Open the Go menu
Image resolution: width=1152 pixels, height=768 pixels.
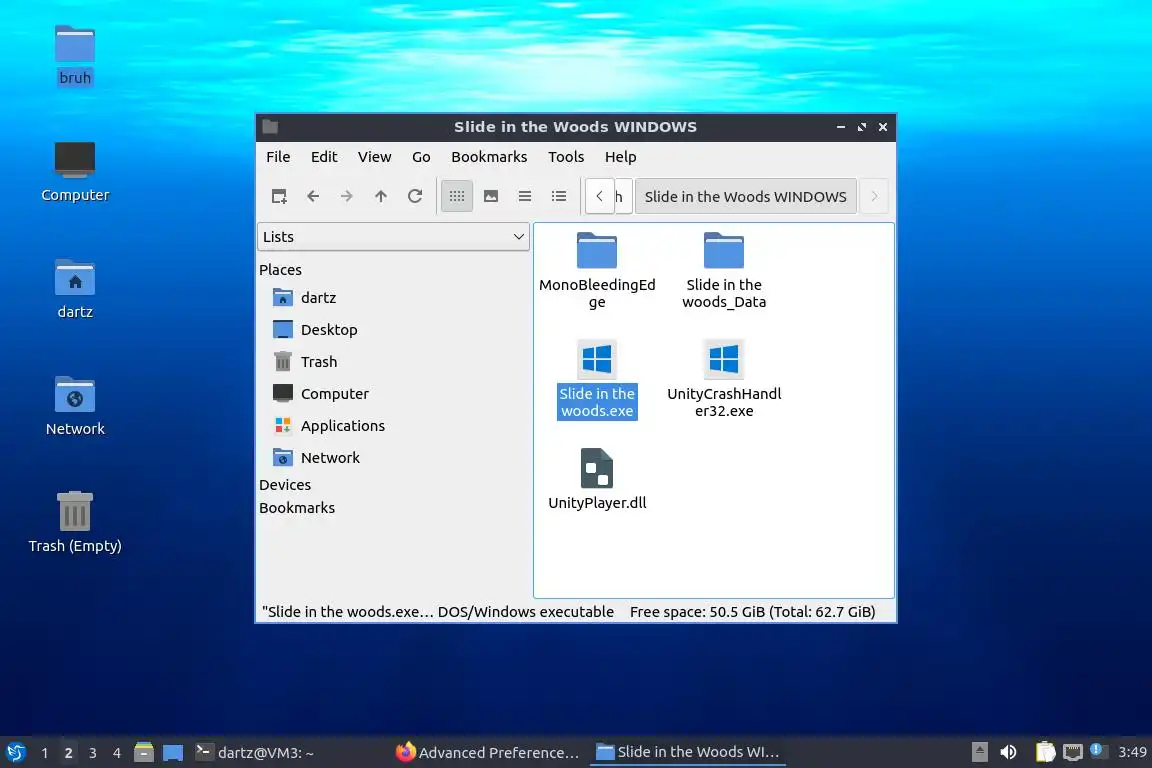point(421,157)
